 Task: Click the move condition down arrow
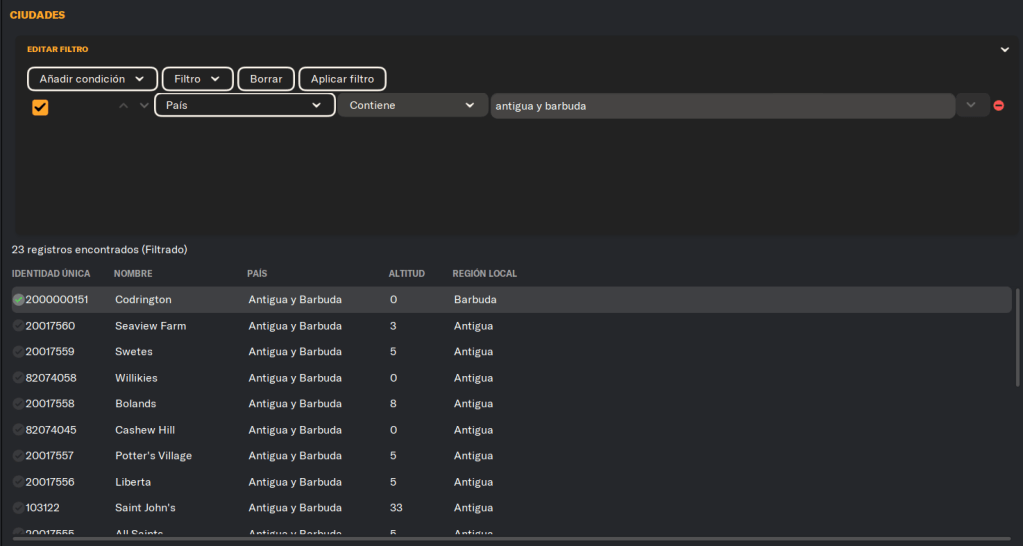tap(144, 106)
